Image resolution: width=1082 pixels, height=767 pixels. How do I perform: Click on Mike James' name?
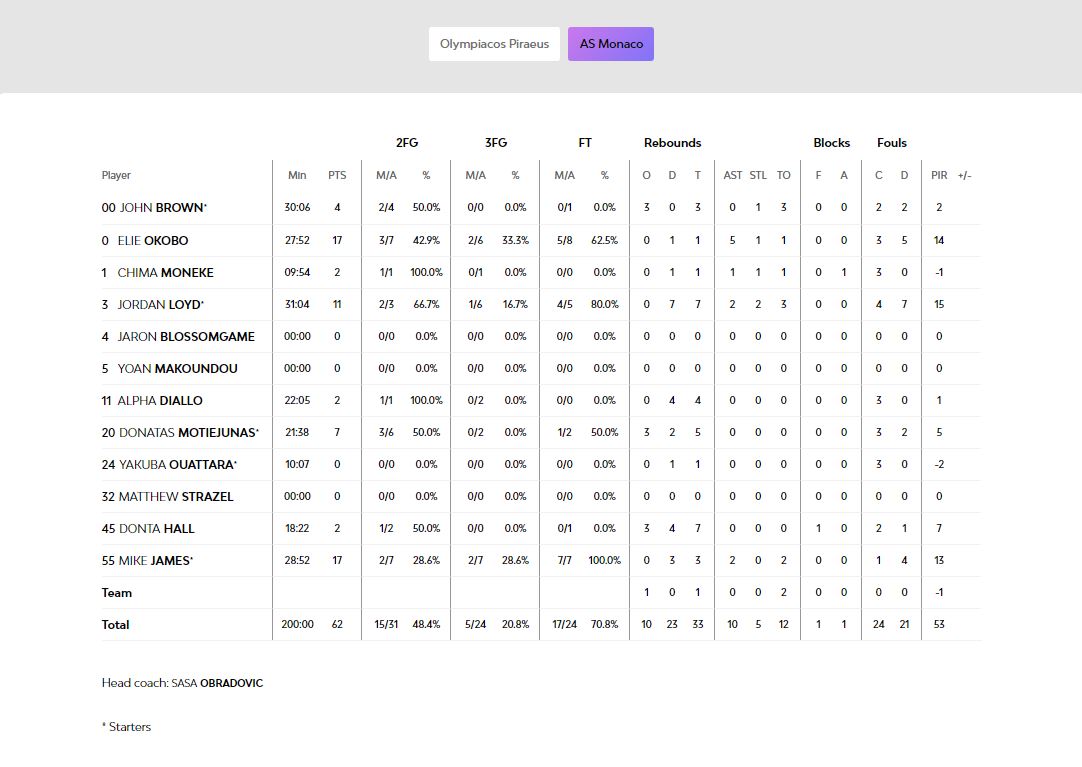[x=155, y=560]
